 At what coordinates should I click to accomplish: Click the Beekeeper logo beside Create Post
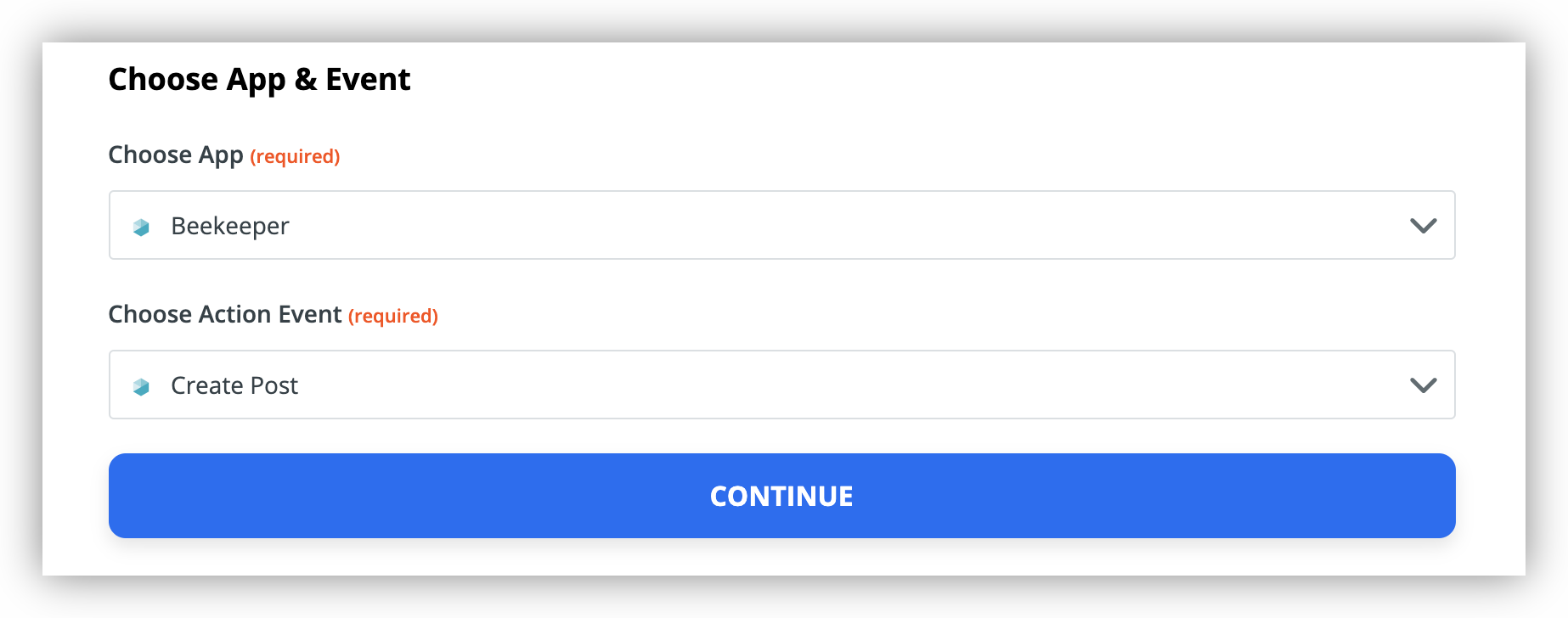141,386
